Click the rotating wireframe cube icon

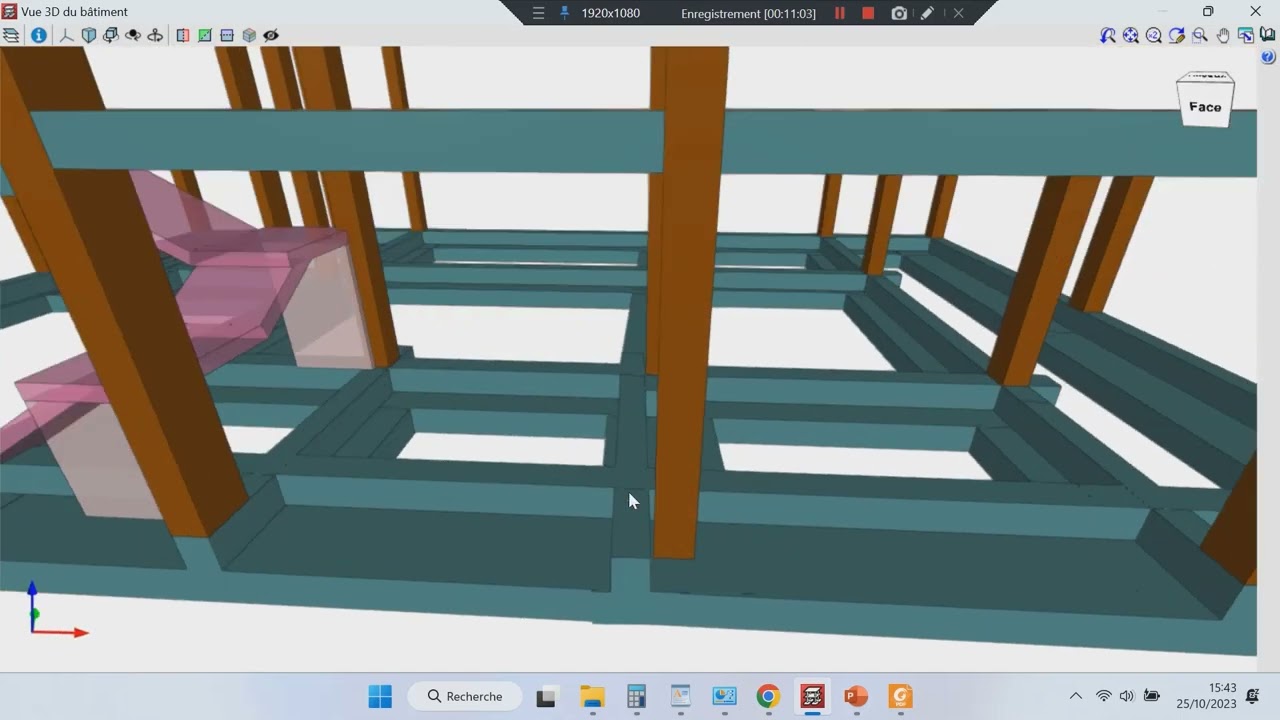[111, 35]
